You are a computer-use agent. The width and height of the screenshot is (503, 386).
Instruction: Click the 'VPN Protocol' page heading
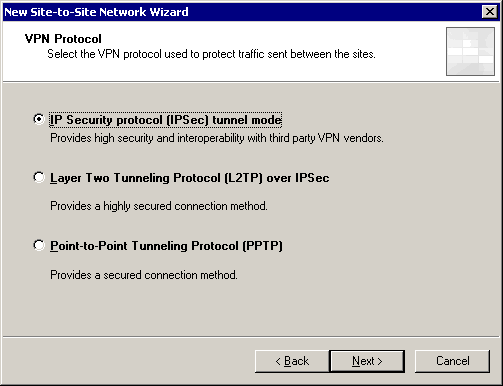(63, 39)
